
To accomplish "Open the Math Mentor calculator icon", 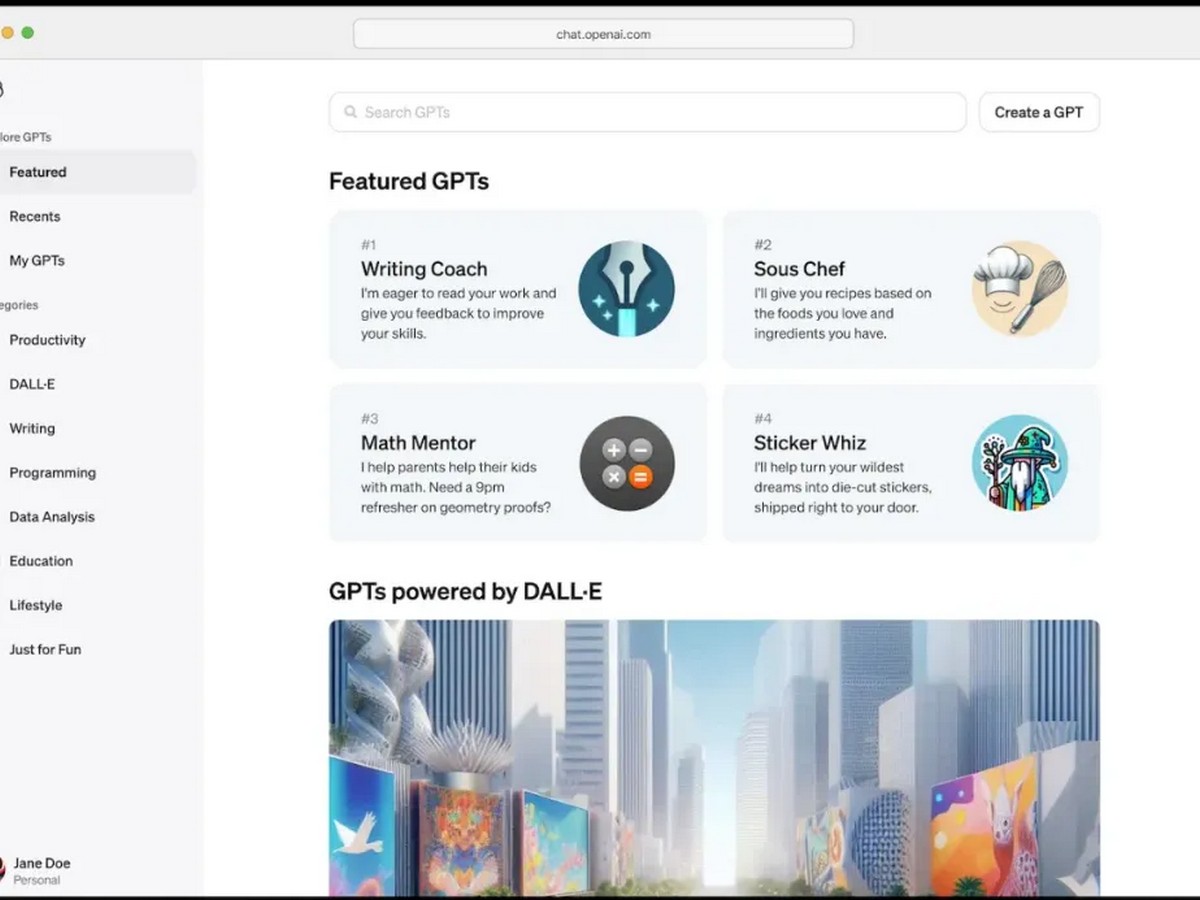I will pos(627,463).
